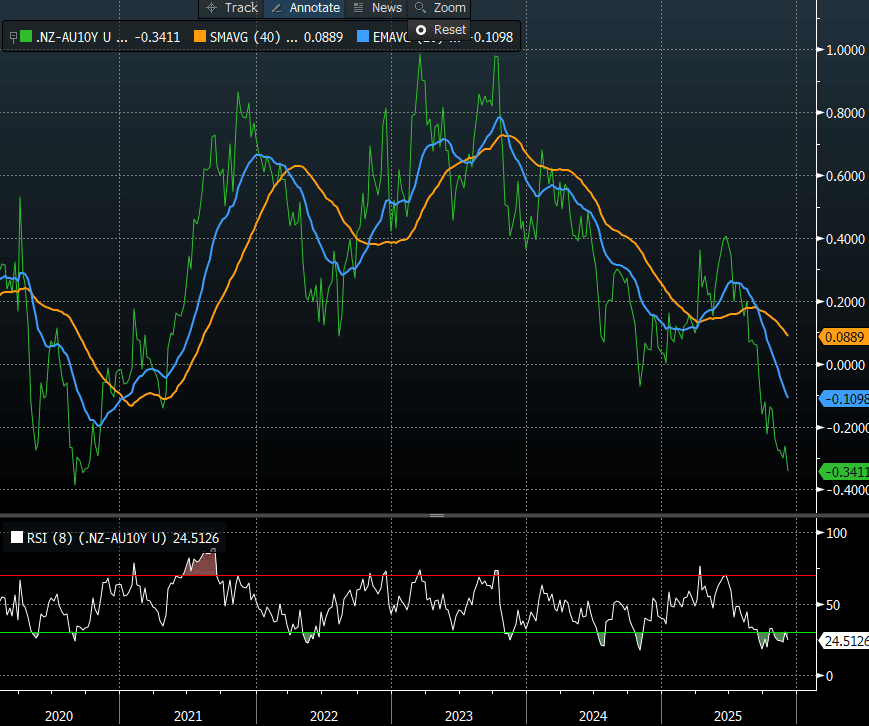869x726 pixels.
Task: Click the blue EMAVG legend swatch
Action: click(x=365, y=37)
